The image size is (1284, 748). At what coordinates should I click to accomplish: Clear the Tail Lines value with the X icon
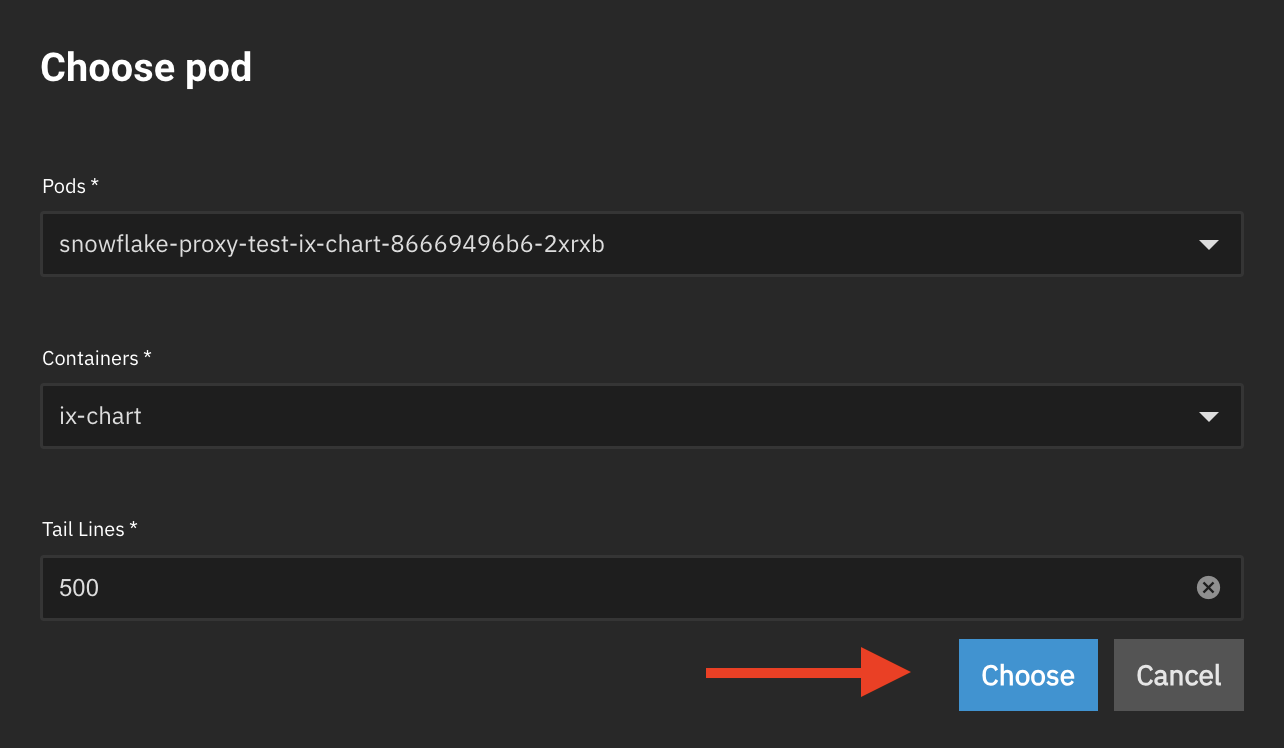pos(1208,588)
